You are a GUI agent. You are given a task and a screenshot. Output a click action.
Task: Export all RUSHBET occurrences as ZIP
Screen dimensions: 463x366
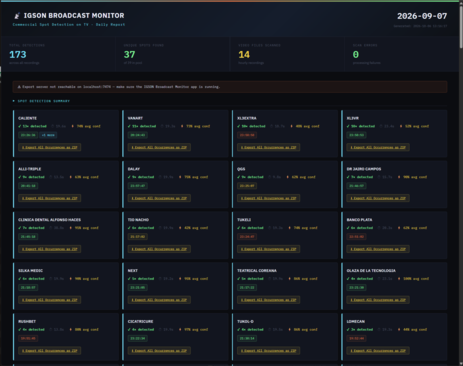(49, 351)
